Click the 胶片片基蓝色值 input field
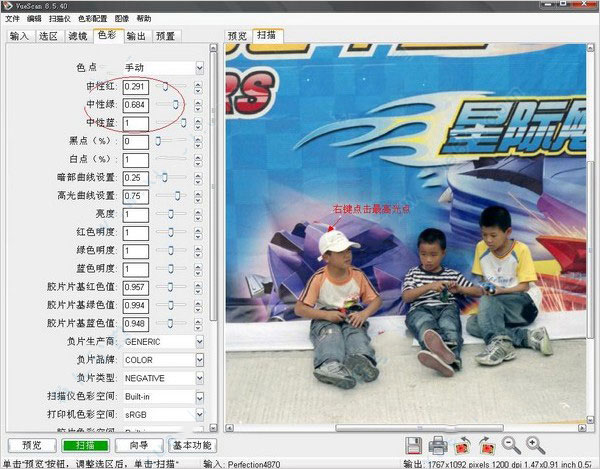The image size is (600, 469). pyautogui.click(x=135, y=324)
